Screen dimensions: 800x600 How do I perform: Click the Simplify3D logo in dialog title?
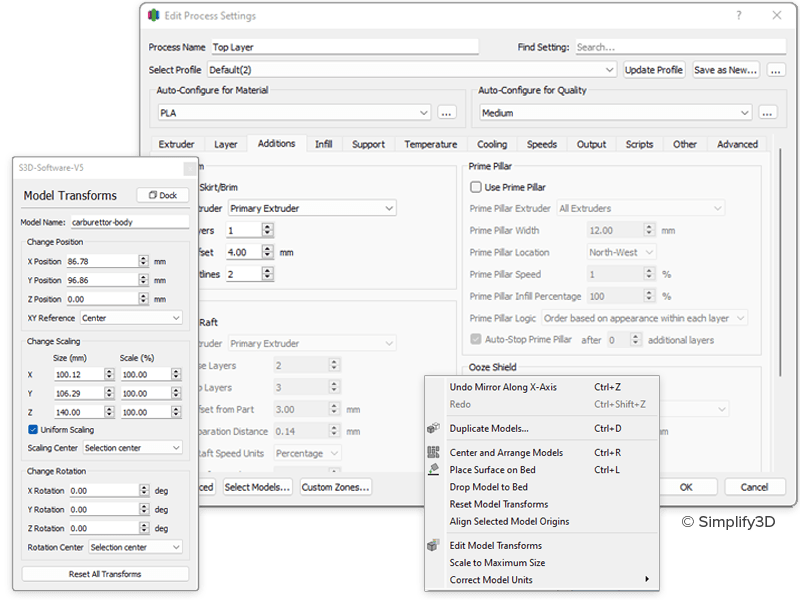[x=154, y=15]
